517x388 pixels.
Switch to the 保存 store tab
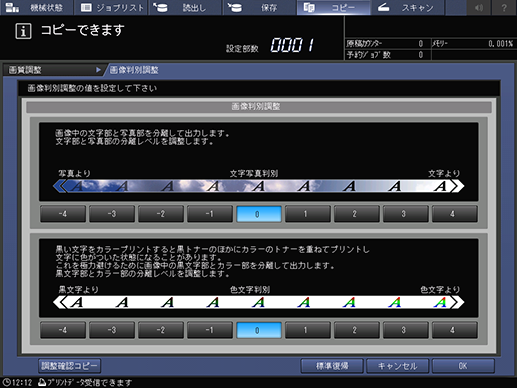click(259, 7)
